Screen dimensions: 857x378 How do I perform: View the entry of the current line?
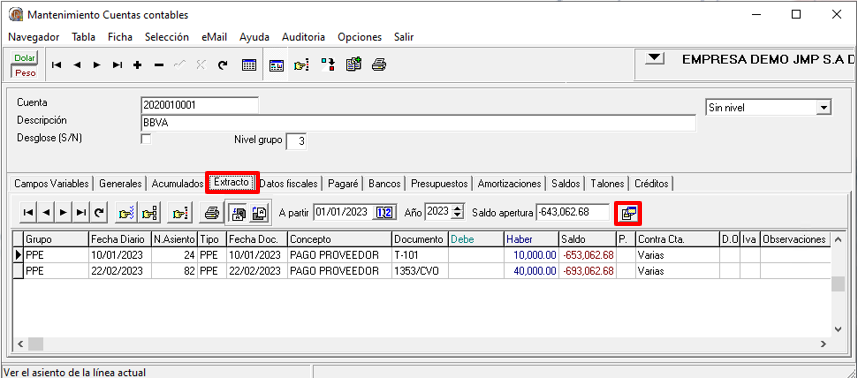point(628,213)
